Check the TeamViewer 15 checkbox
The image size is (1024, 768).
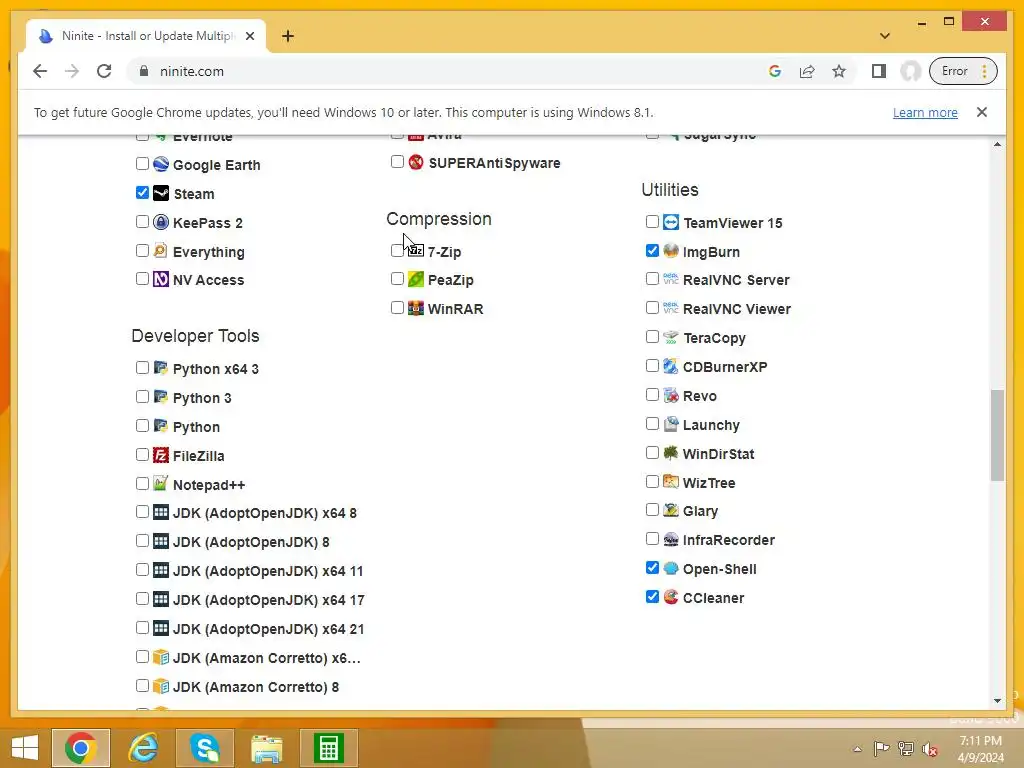pyautogui.click(x=652, y=221)
